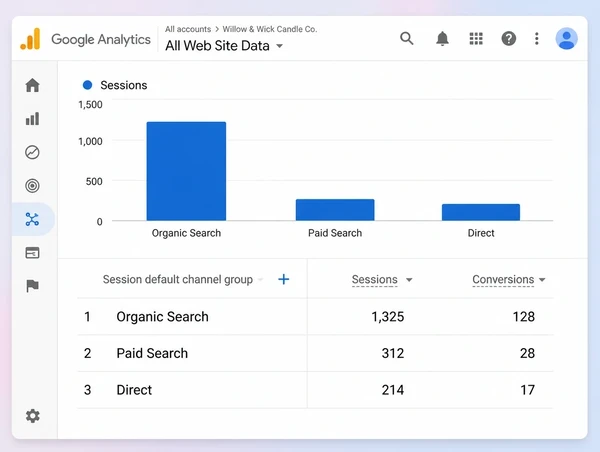Select the Paid Search table row name

coord(152,353)
